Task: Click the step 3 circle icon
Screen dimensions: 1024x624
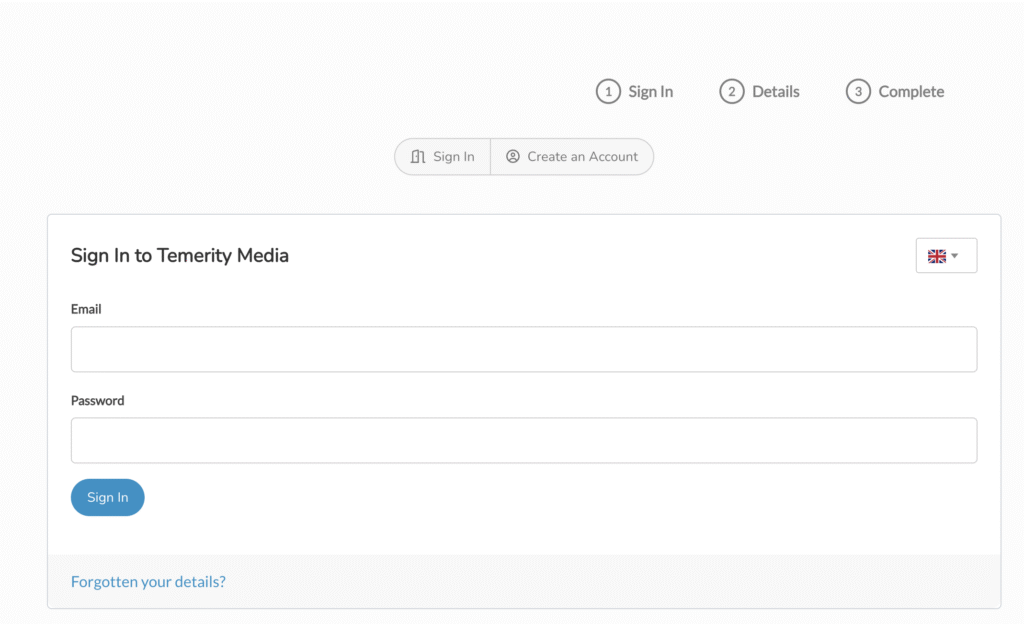Action: (858, 91)
